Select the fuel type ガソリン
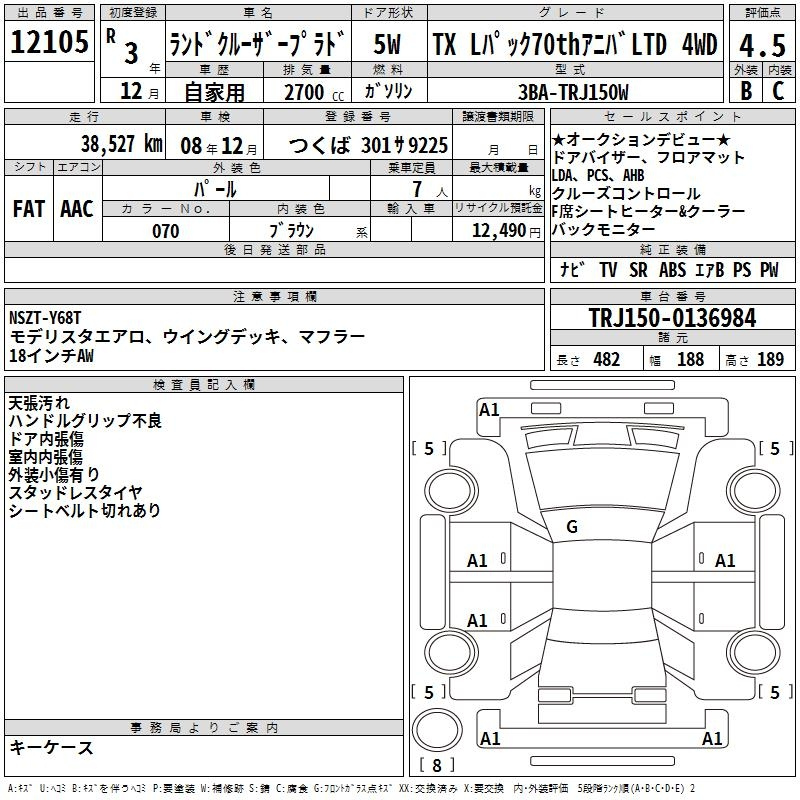Viewport: 800px width, 800px height. coord(388,91)
